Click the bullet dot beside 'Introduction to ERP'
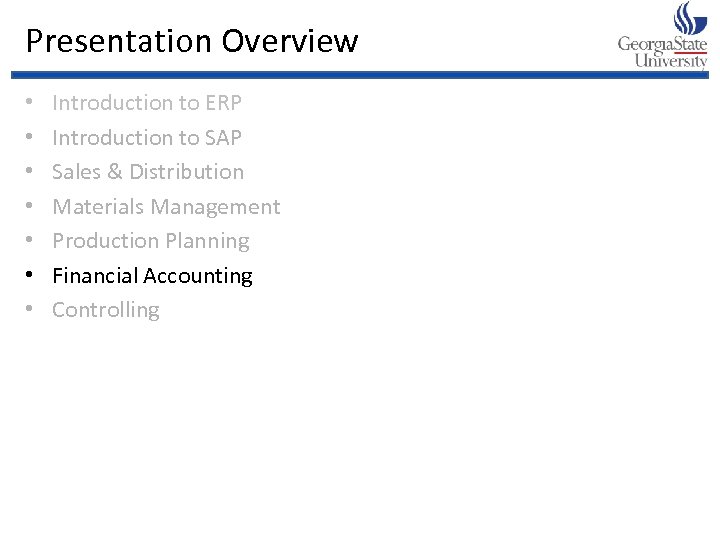This screenshot has width=720, height=540. point(31,103)
